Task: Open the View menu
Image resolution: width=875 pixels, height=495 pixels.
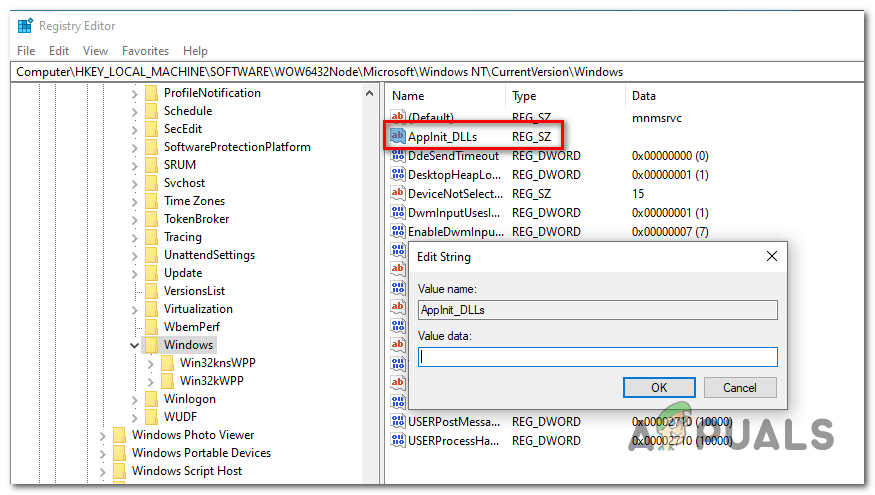Action: click(x=95, y=51)
